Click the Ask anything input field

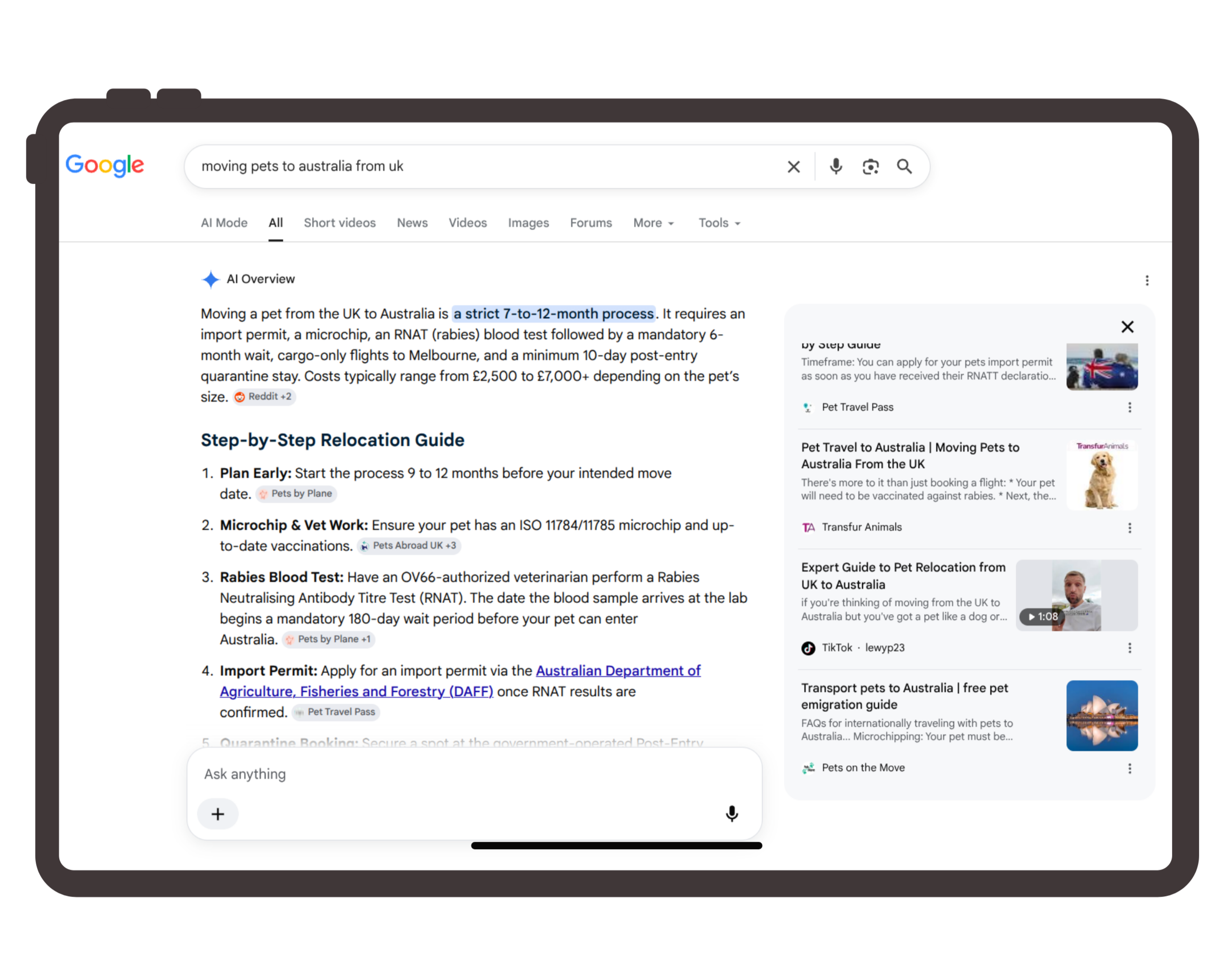(x=474, y=774)
